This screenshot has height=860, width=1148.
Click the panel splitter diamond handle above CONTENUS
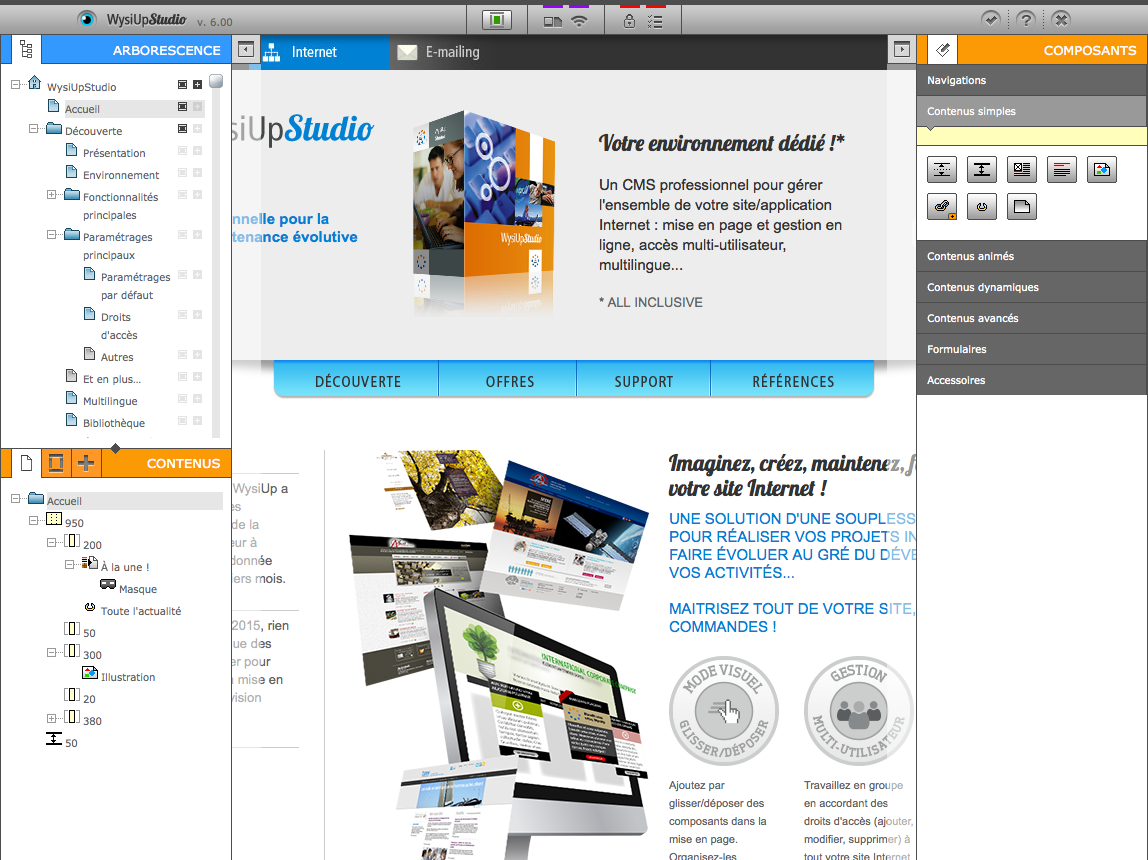[116, 448]
